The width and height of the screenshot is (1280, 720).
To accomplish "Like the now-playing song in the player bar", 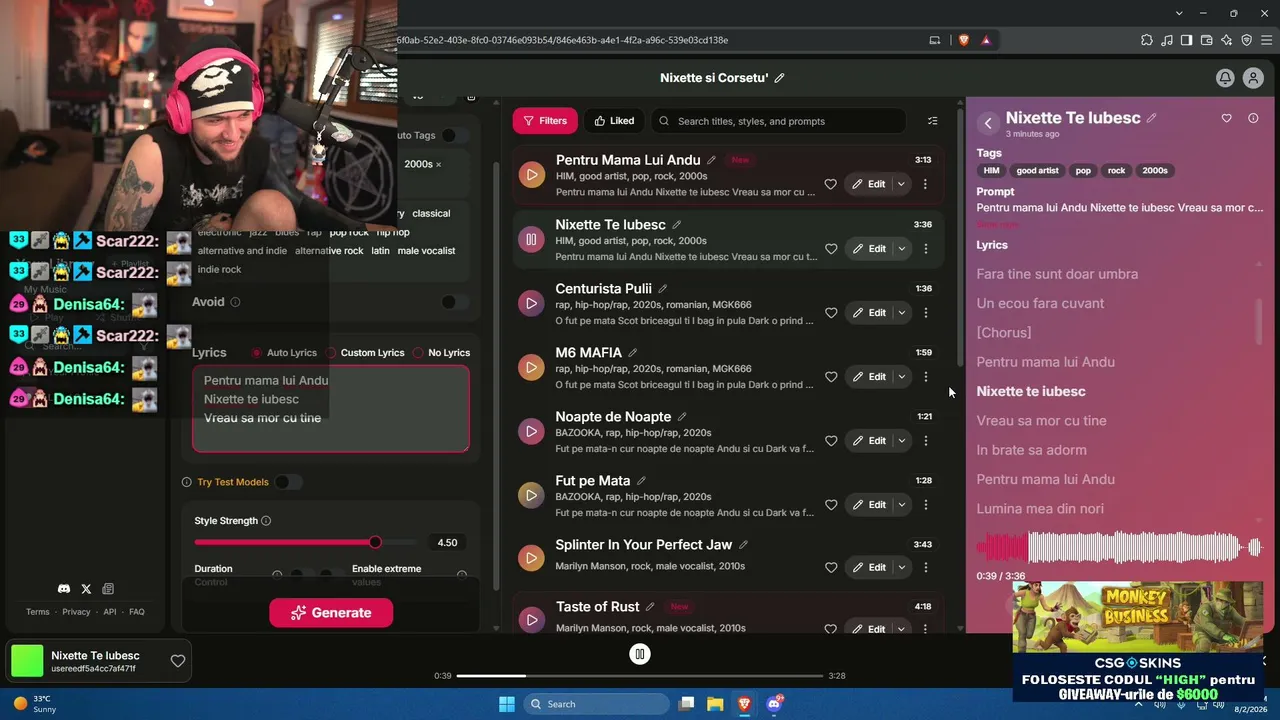I will pos(177,661).
